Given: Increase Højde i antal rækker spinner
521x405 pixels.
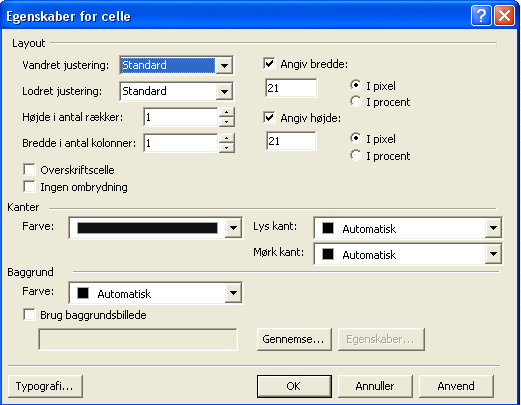Looking at the screenshot, I should (227, 112).
